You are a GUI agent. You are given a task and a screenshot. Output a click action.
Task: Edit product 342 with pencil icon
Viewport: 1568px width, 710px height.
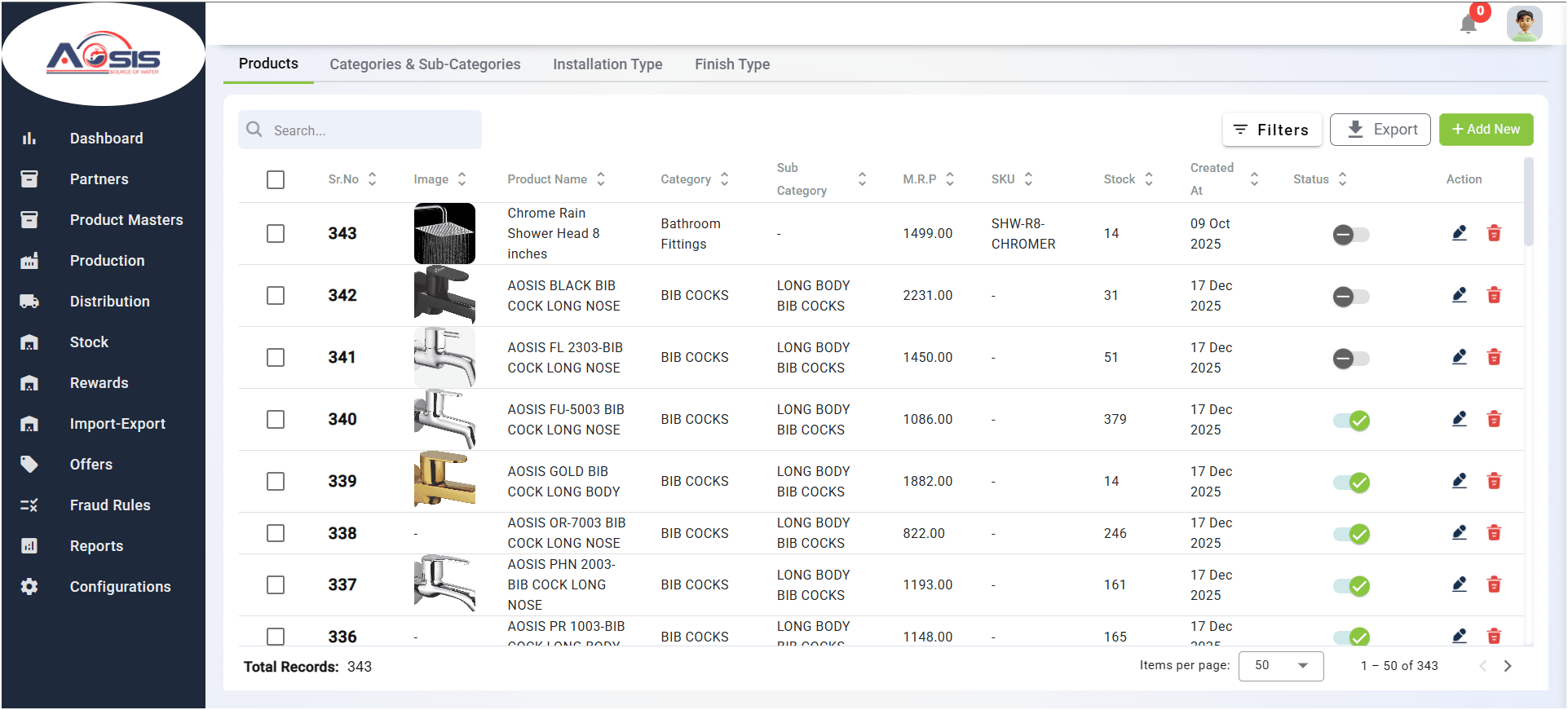point(1460,295)
